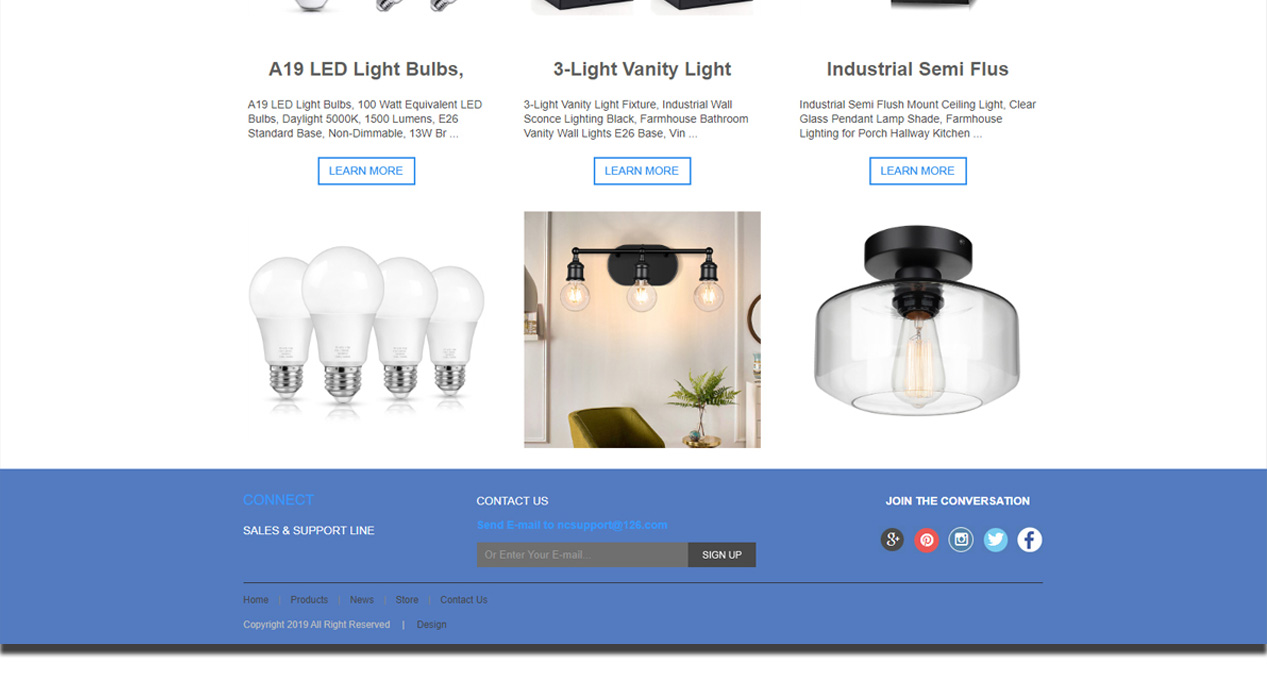The height and width of the screenshot is (699, 1267).
Task: Open the Google Plus social icon
Action: (x=892, y=540)
